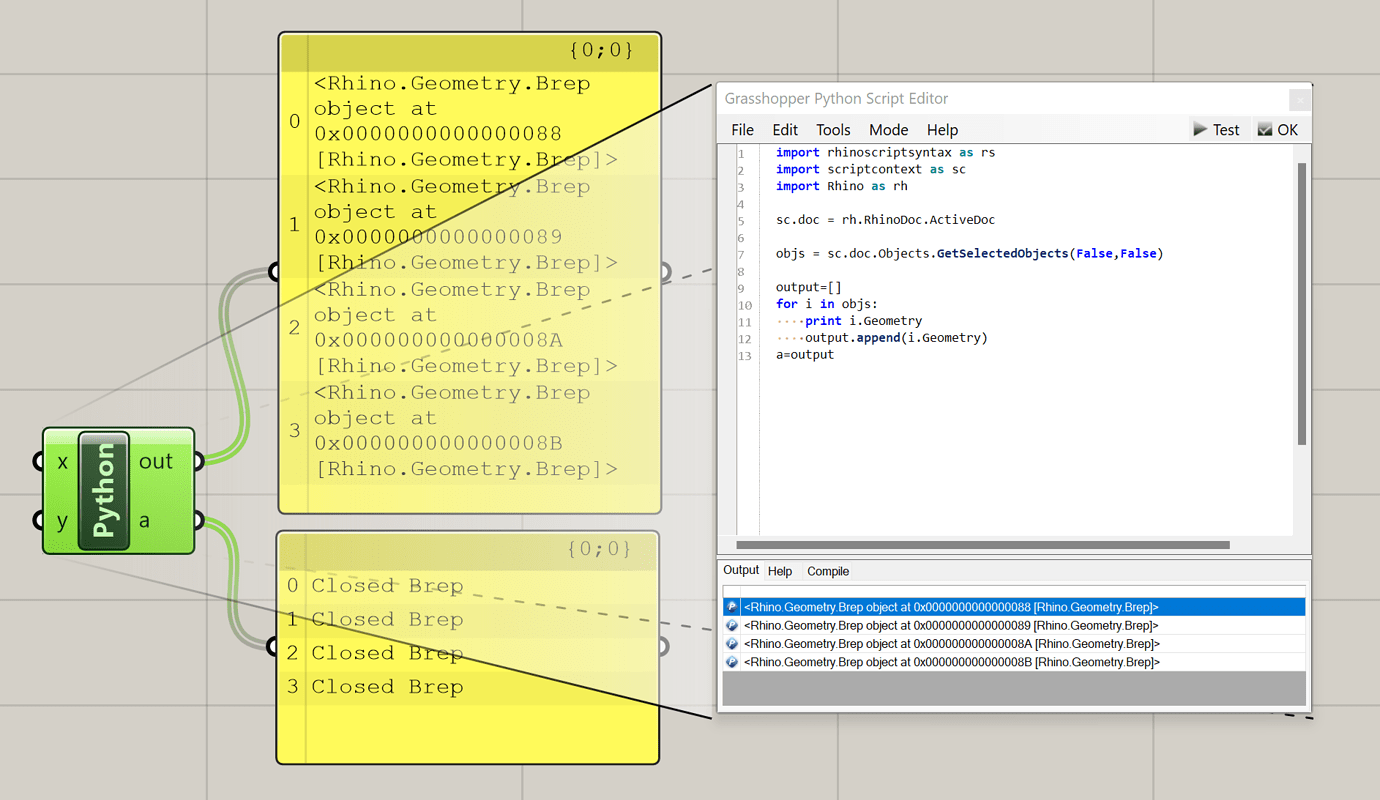The image size is (1380, 800).
Task: Open the File menu in the script editor
Action: 741,129
